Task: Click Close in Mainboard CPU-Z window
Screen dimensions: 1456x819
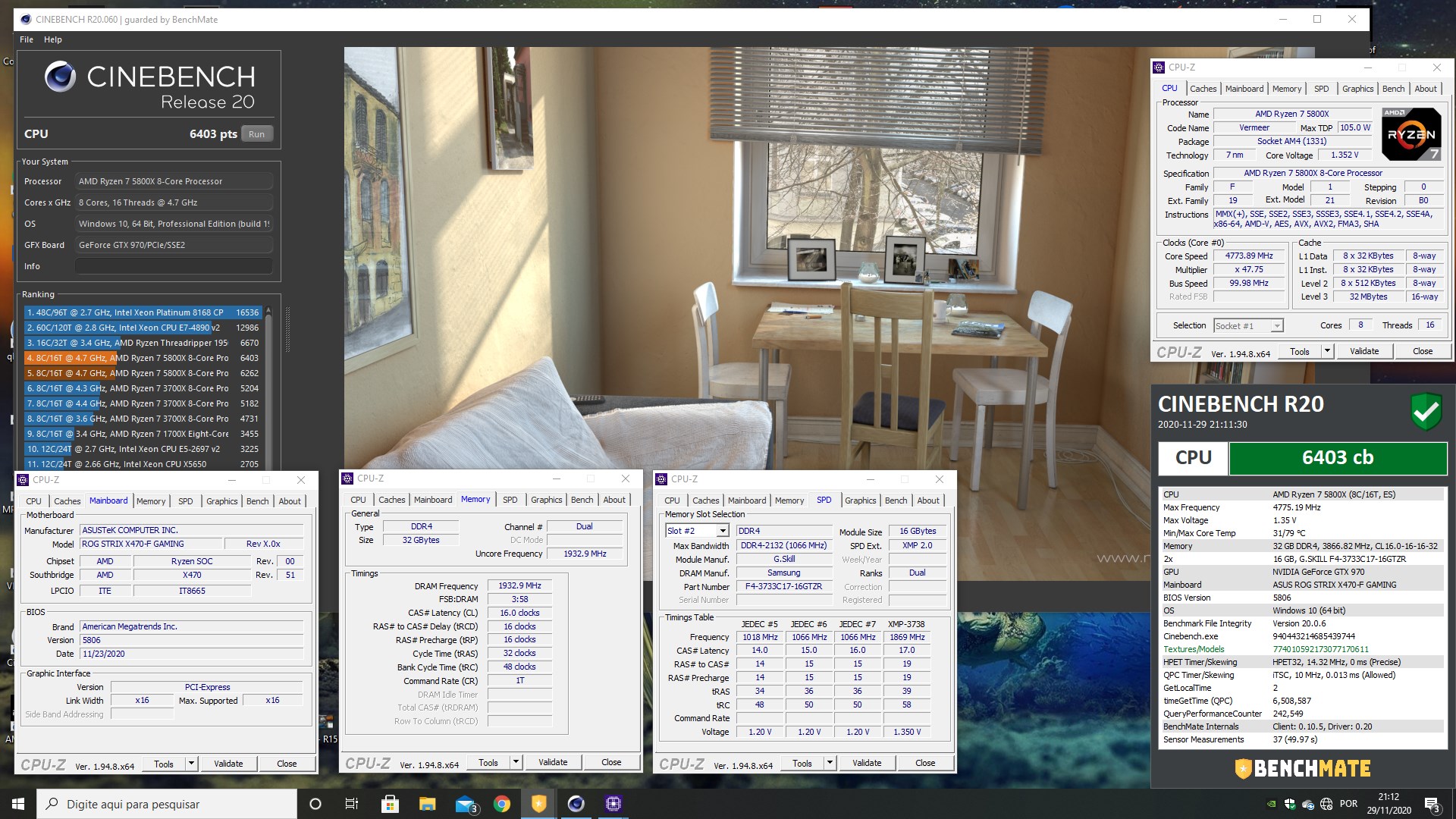Action: point(287,764)
